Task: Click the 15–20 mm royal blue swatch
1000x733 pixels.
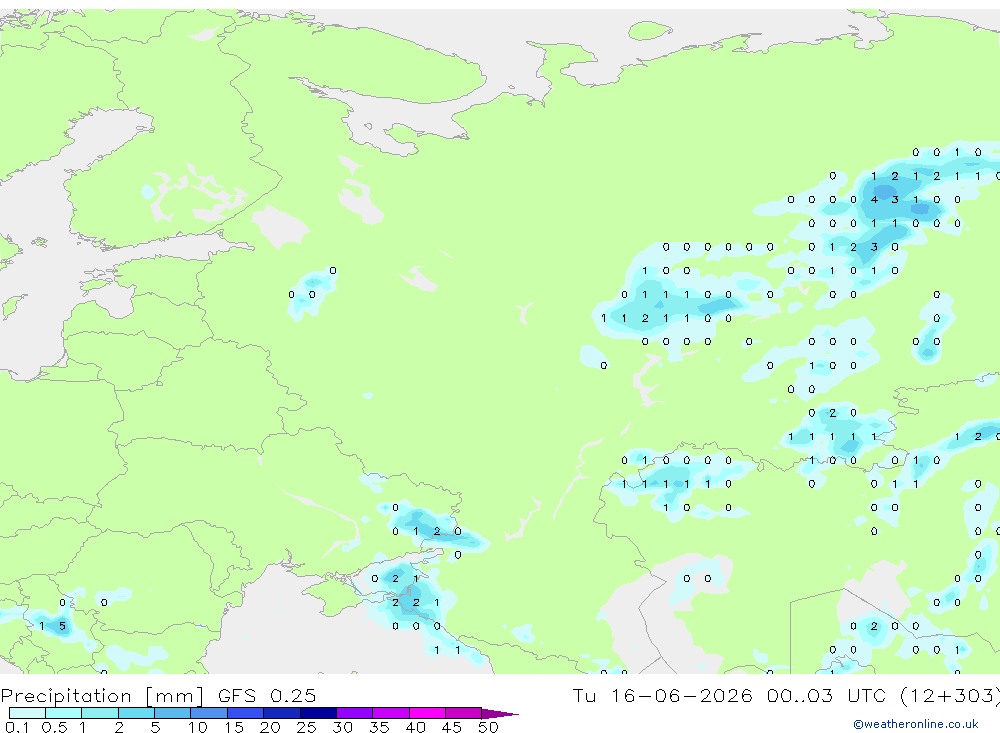Action: 246,713
